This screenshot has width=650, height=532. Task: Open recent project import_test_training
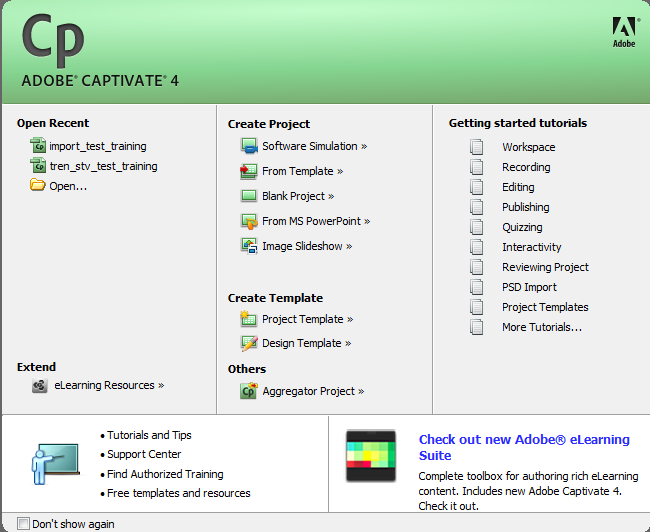point(98,146)
